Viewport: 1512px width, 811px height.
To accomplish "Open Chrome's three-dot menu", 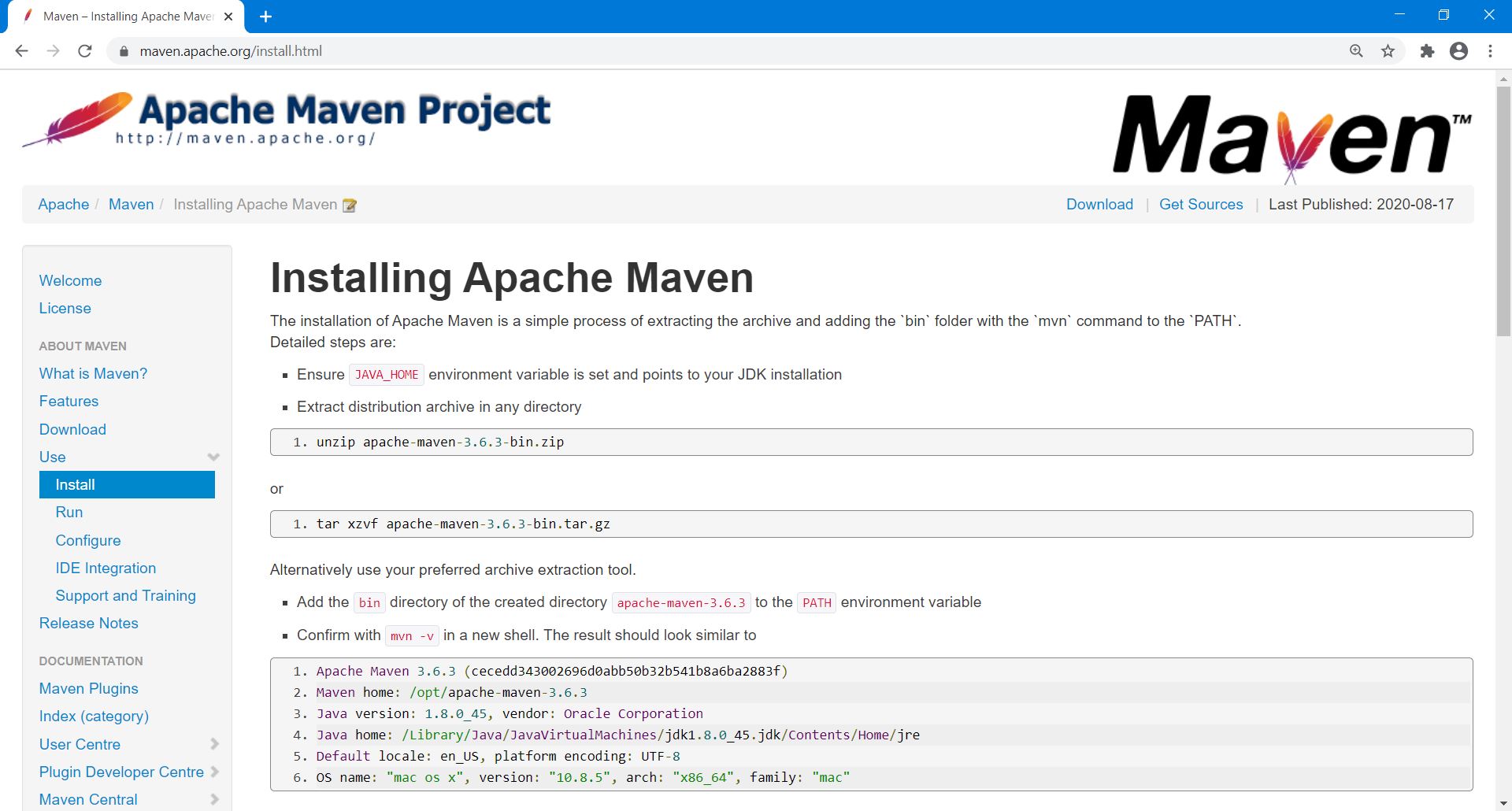I will [1490, 51].
